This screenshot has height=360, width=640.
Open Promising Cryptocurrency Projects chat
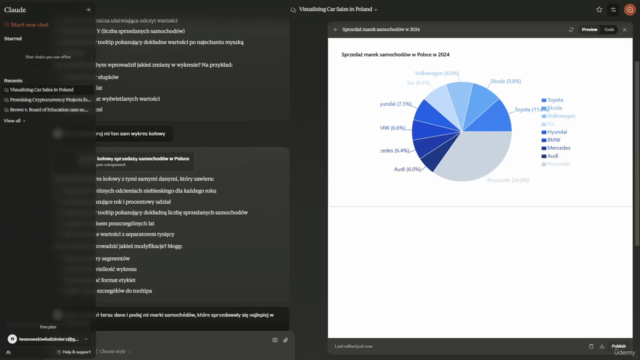tap(47, 100)
